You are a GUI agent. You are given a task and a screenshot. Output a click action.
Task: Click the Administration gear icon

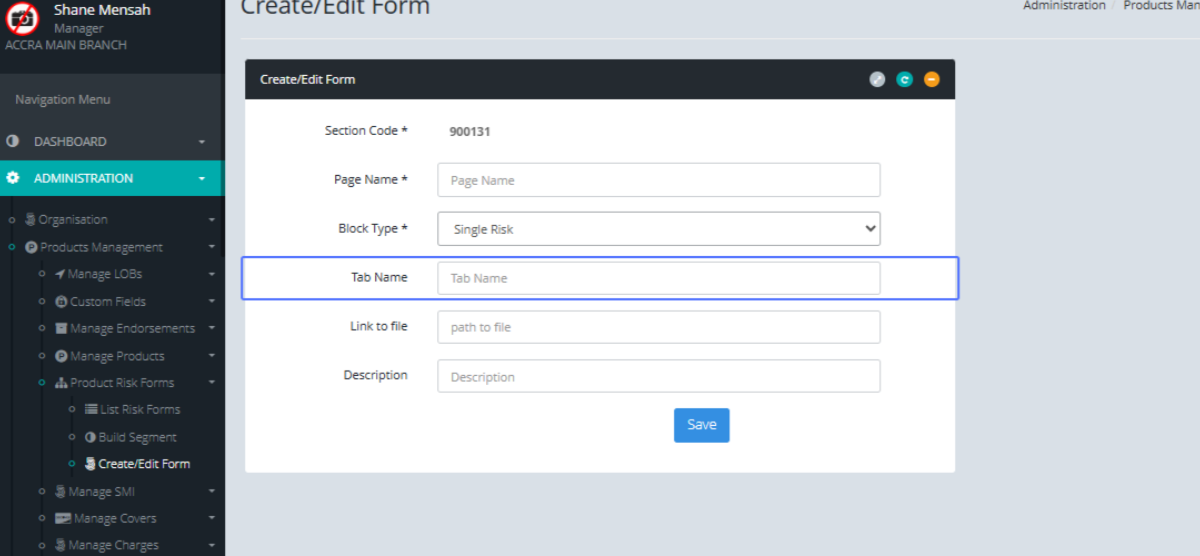(x=13, y=178)
